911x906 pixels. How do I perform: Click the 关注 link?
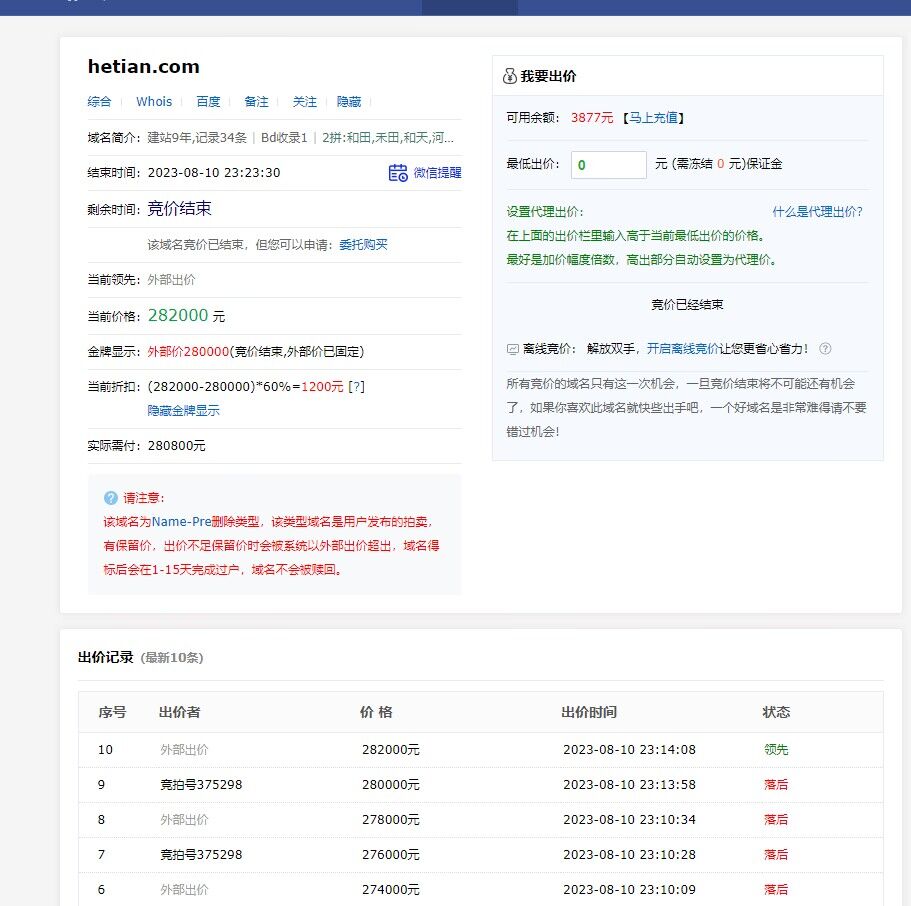click(x=304, y=102)
